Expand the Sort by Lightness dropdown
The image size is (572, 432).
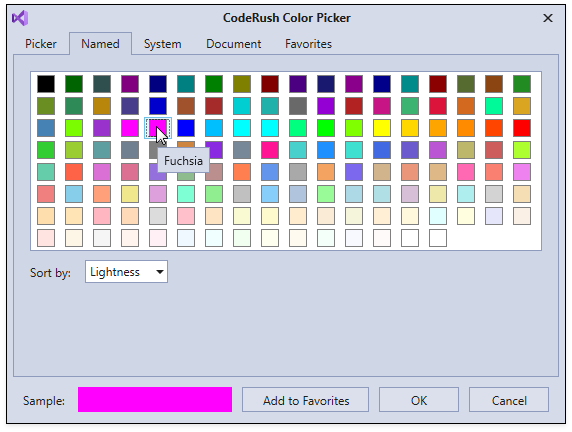126,271
